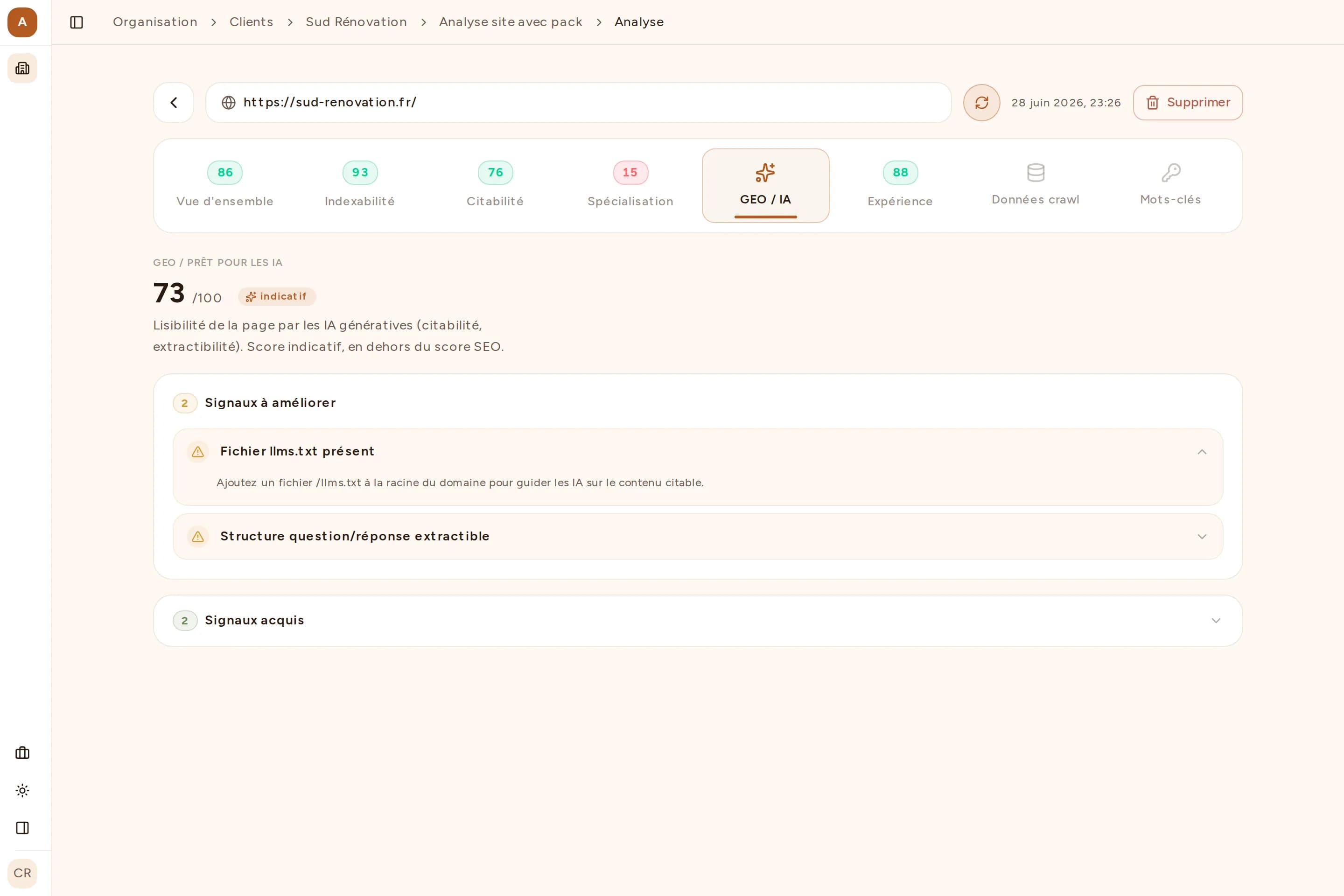This screenshot has width=1344, height=896.
Task: Click the trash icon in Supprimer
Action: point(1153,103)
